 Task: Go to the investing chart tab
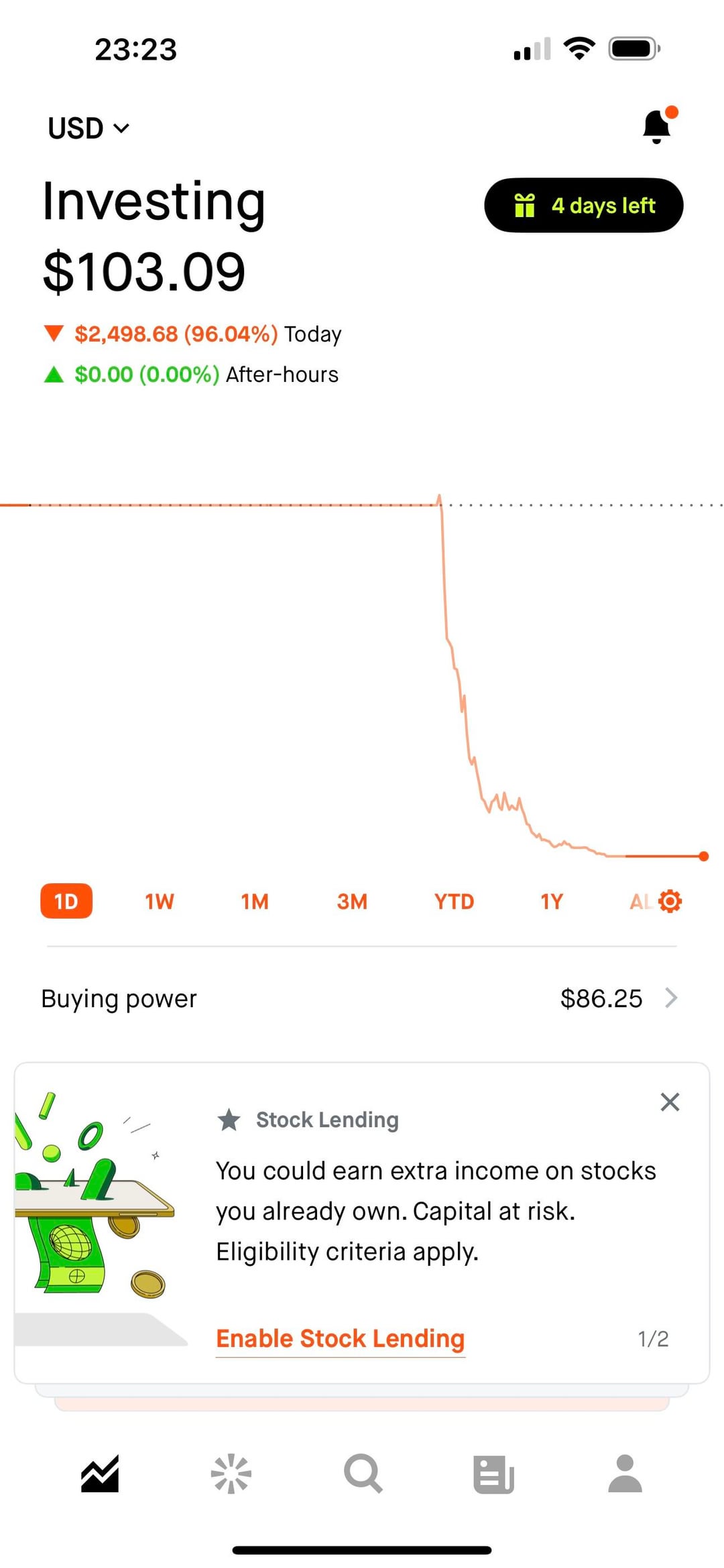click(x=100, y=1474)
